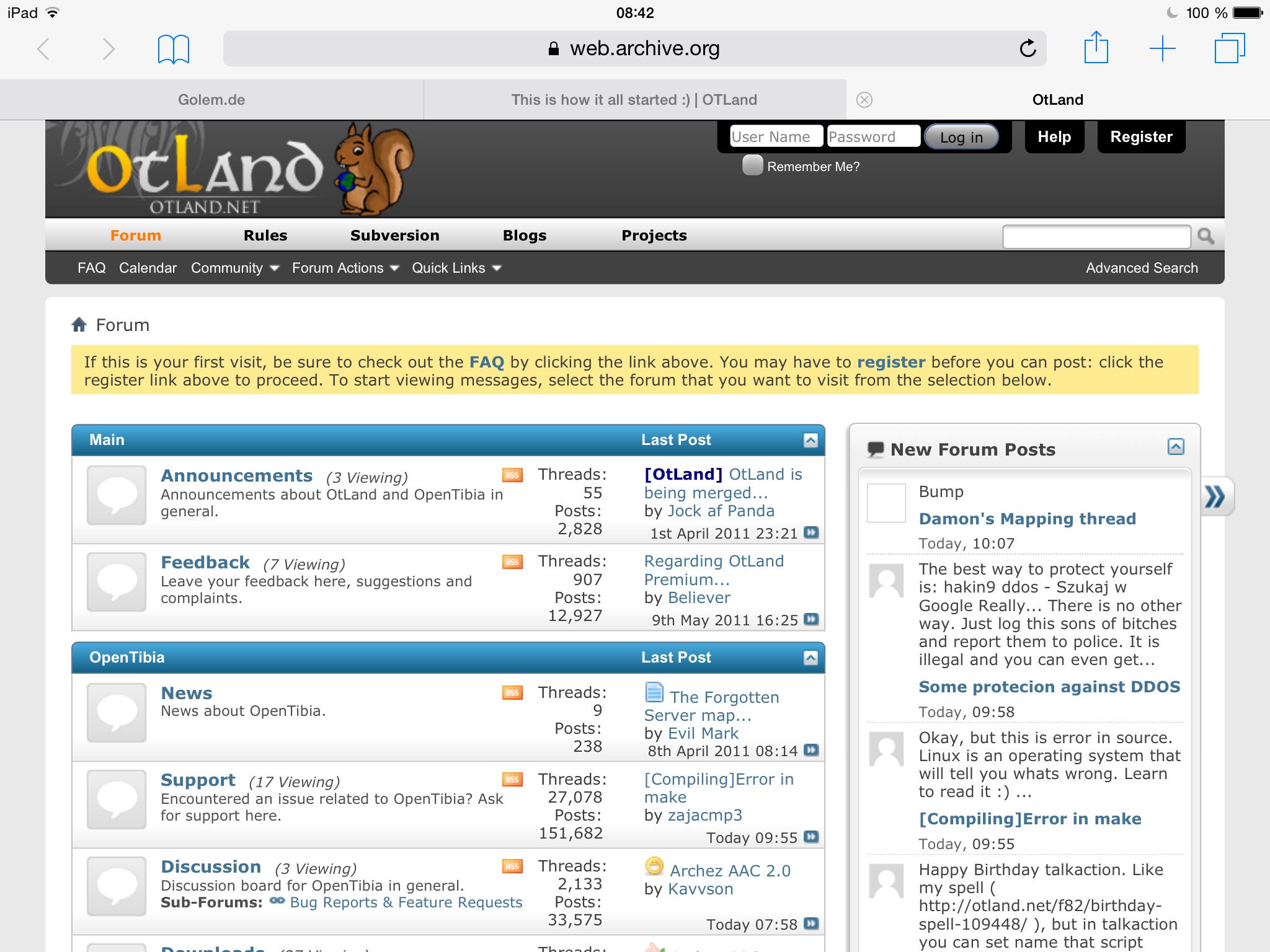
Task: Open the Feedback RSS feed icon
Action: tap(512, 562)
